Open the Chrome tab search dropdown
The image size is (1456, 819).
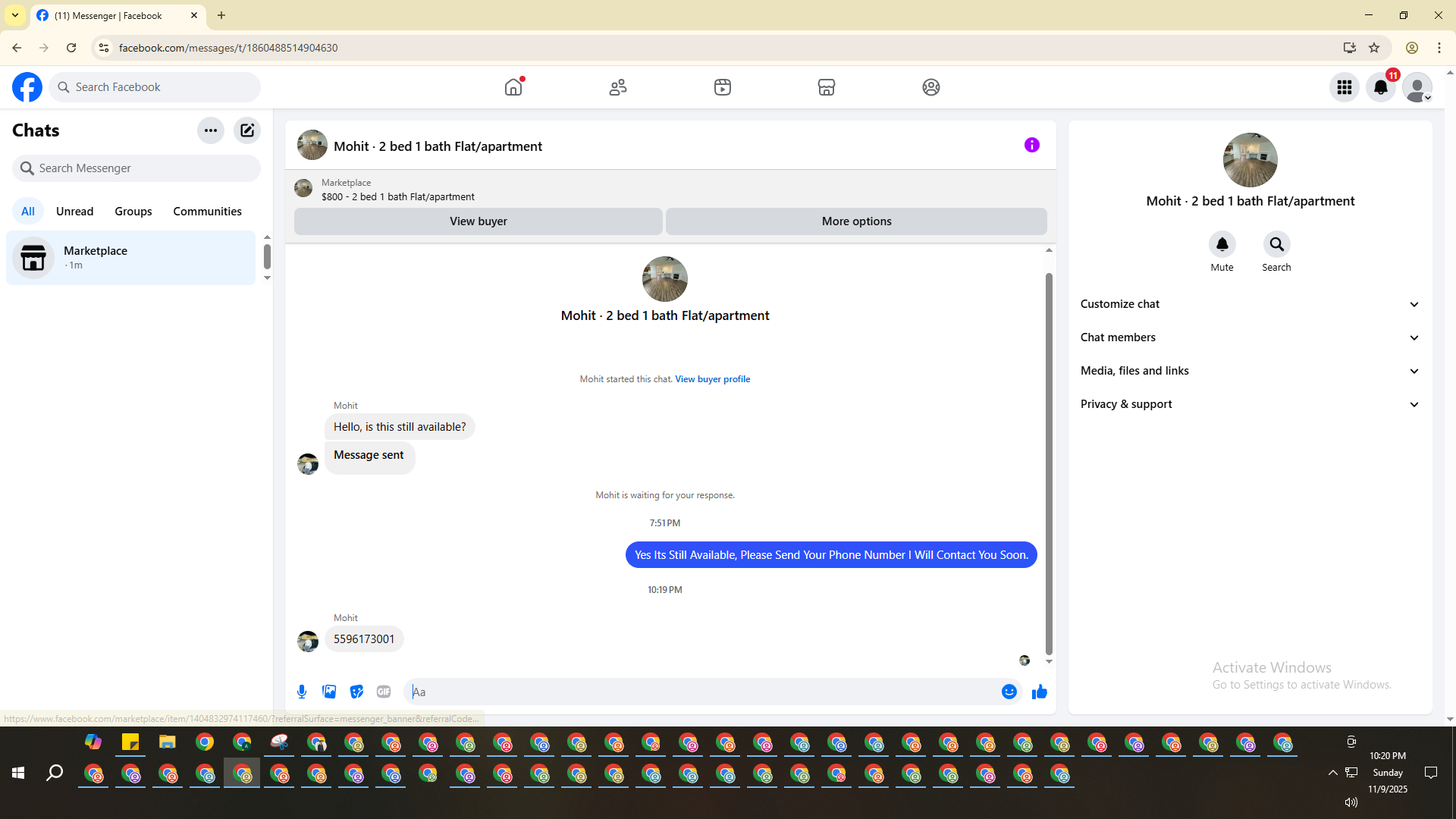(x=15, y=15)
